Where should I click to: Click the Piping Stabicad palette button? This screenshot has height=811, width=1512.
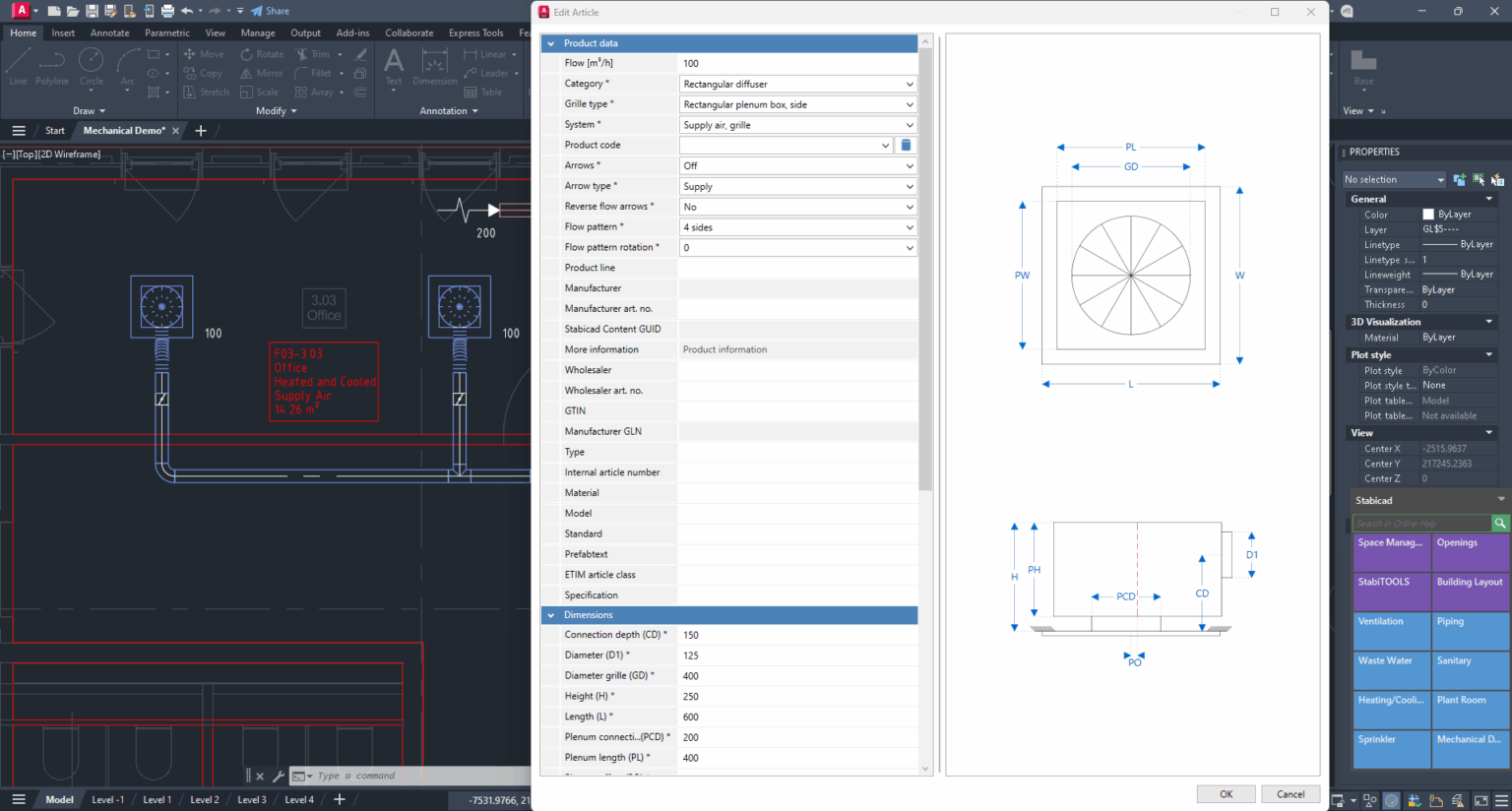[x=1471, y=632]
